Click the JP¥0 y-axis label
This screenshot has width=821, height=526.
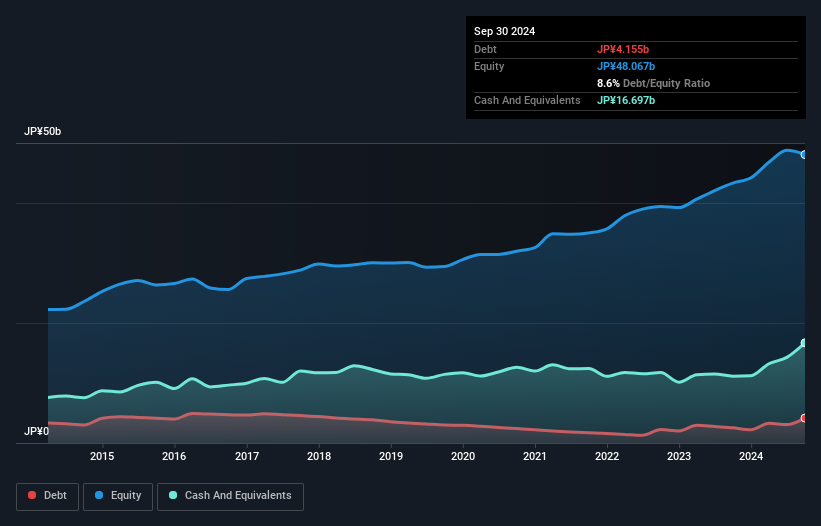[36, 431]
